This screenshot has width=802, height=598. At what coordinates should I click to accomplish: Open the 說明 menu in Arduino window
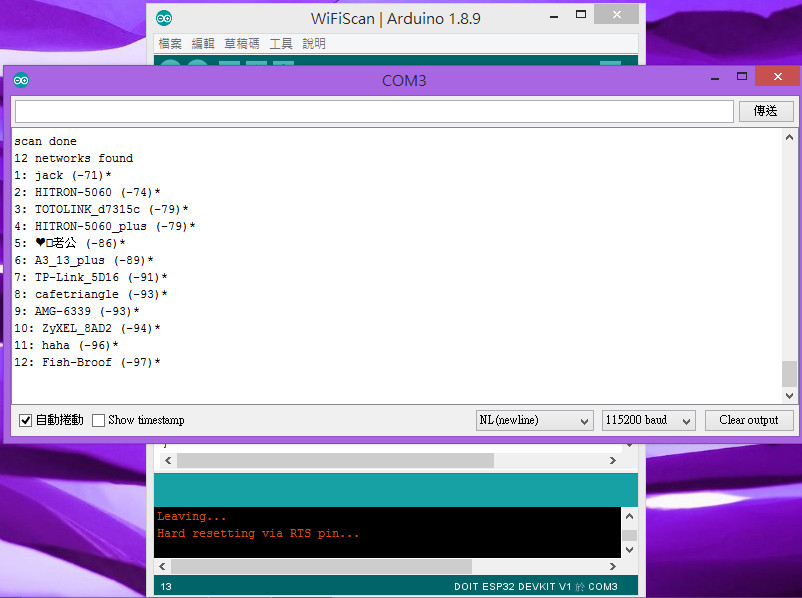[314, 43]
